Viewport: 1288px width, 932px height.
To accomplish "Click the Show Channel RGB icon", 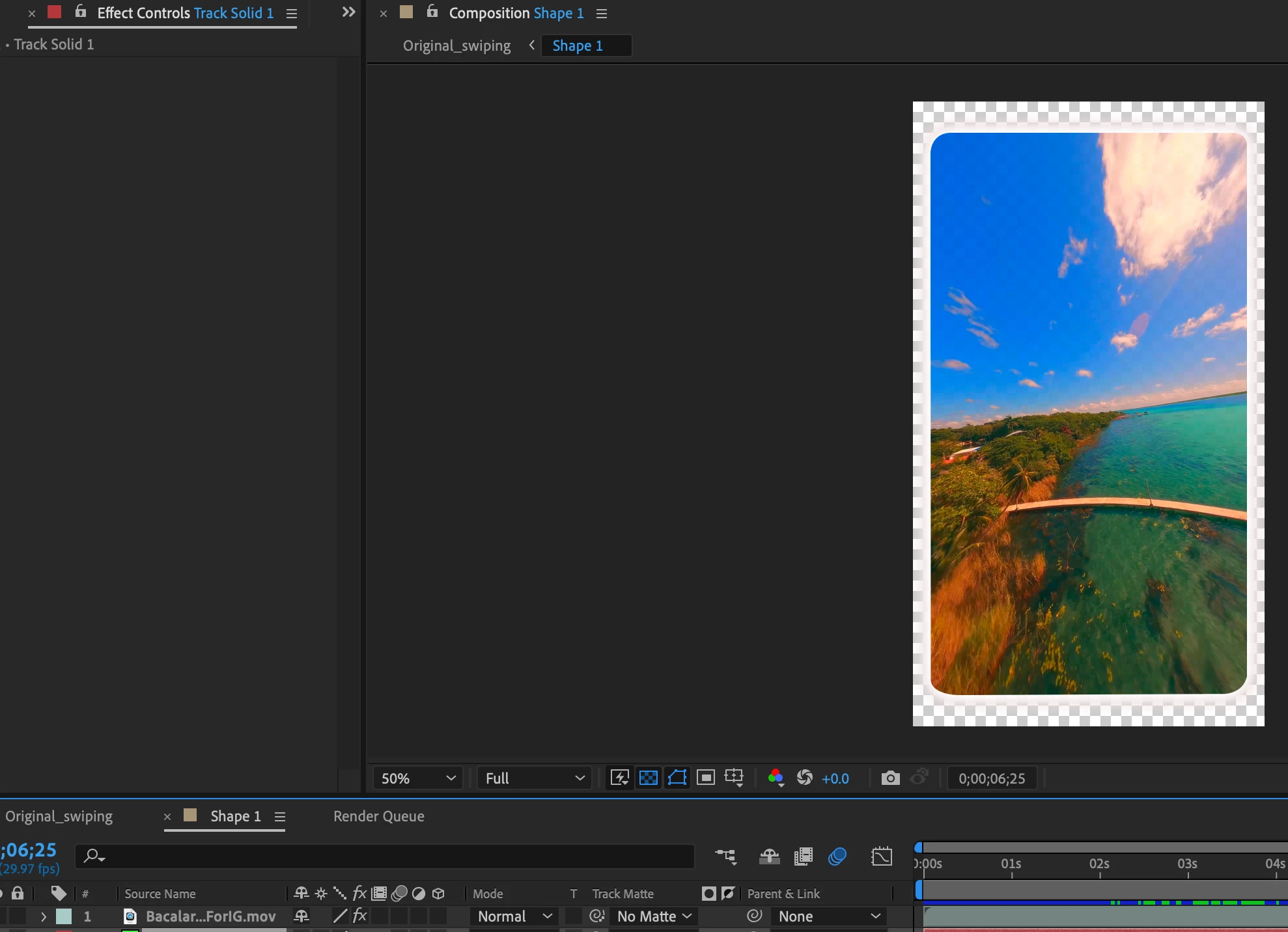I will [x=775, y=778].
